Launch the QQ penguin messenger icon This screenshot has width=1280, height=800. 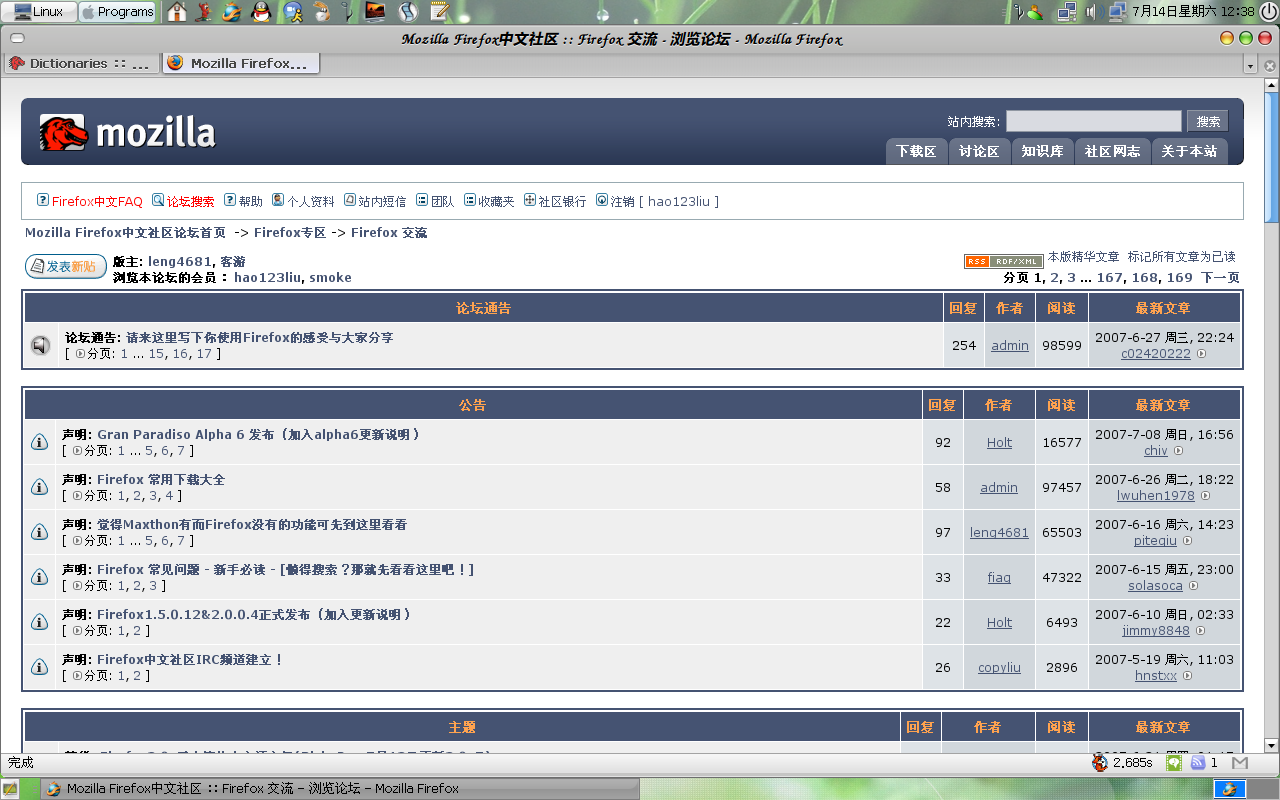click(261, 12)
